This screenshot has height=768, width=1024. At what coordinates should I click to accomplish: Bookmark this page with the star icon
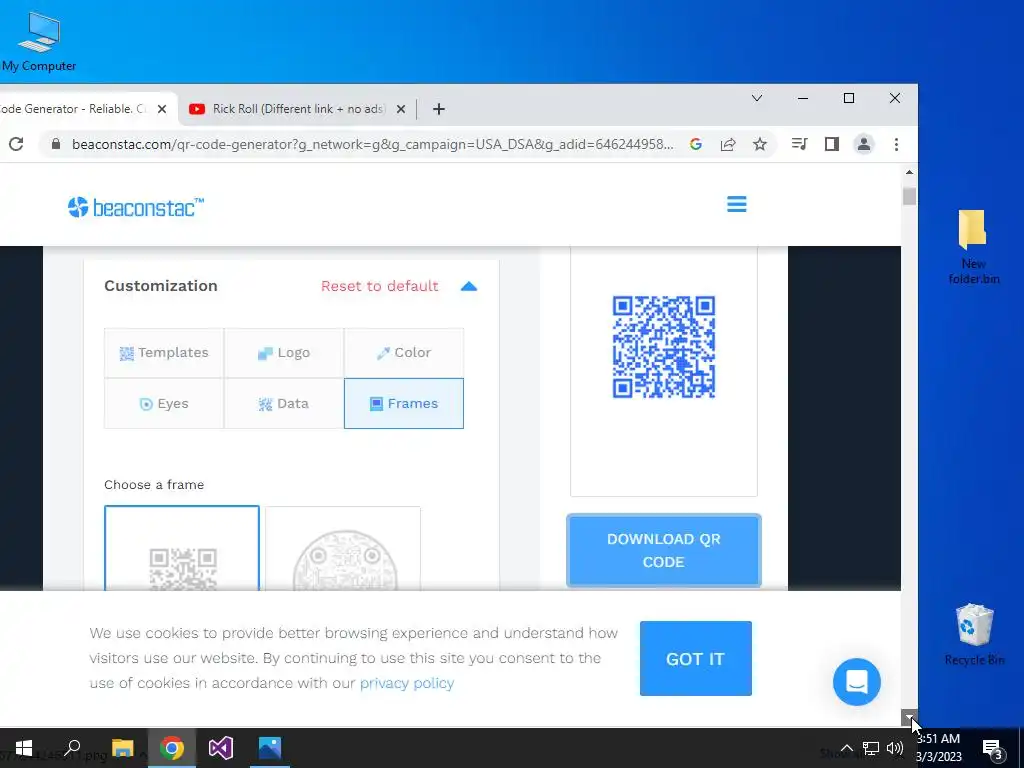coord(760,144)
